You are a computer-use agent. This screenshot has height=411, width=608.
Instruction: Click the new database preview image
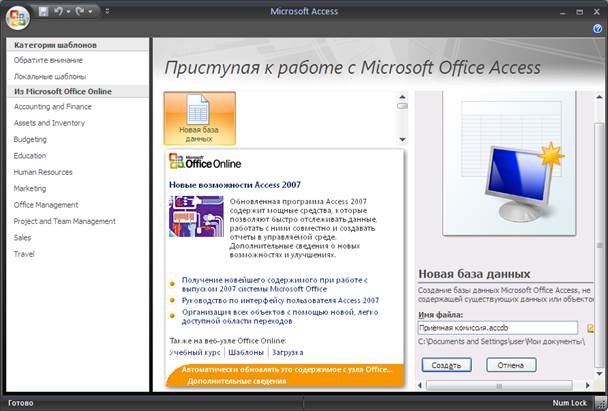(x=509, y=163)
